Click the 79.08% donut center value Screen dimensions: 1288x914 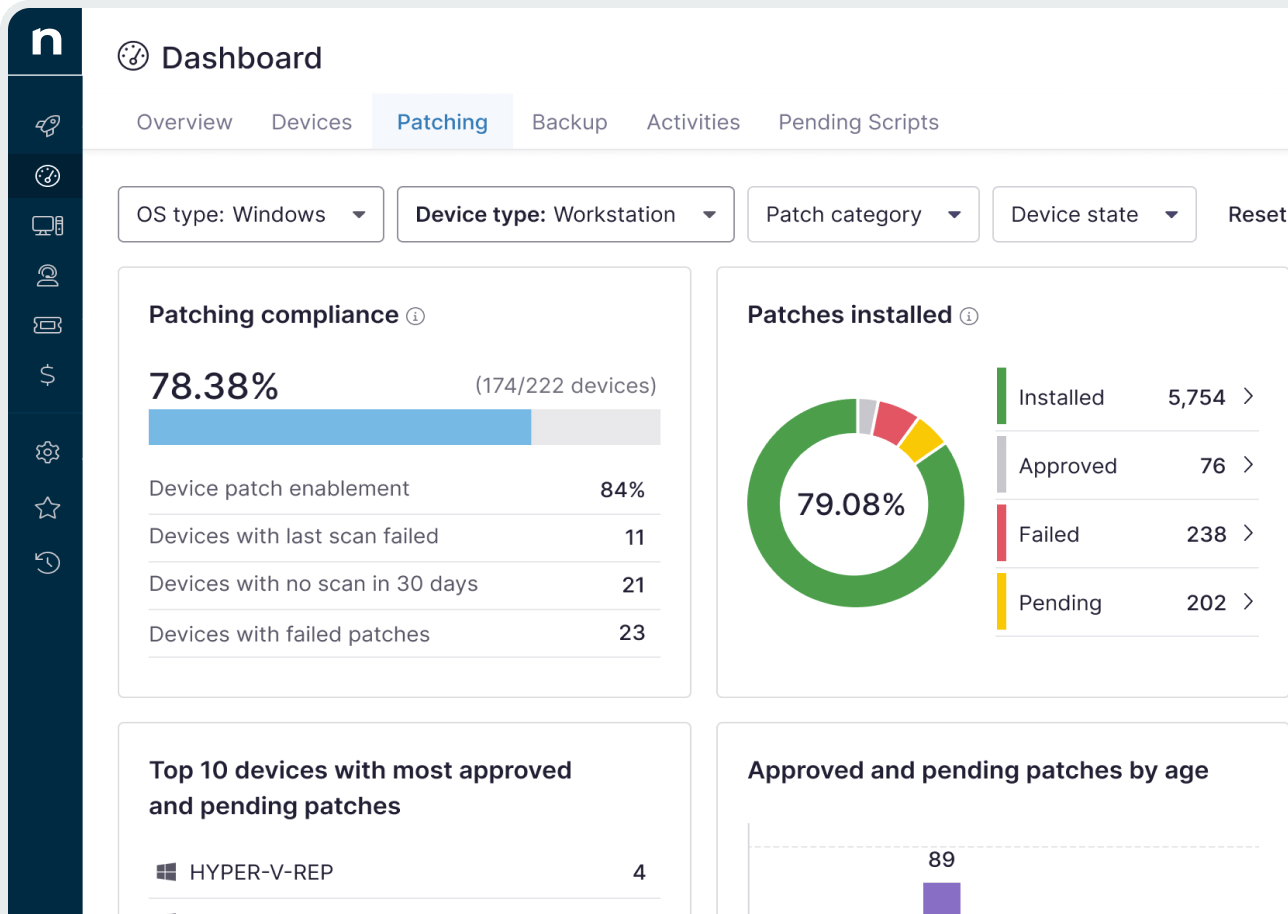click(x=851, y=504)
